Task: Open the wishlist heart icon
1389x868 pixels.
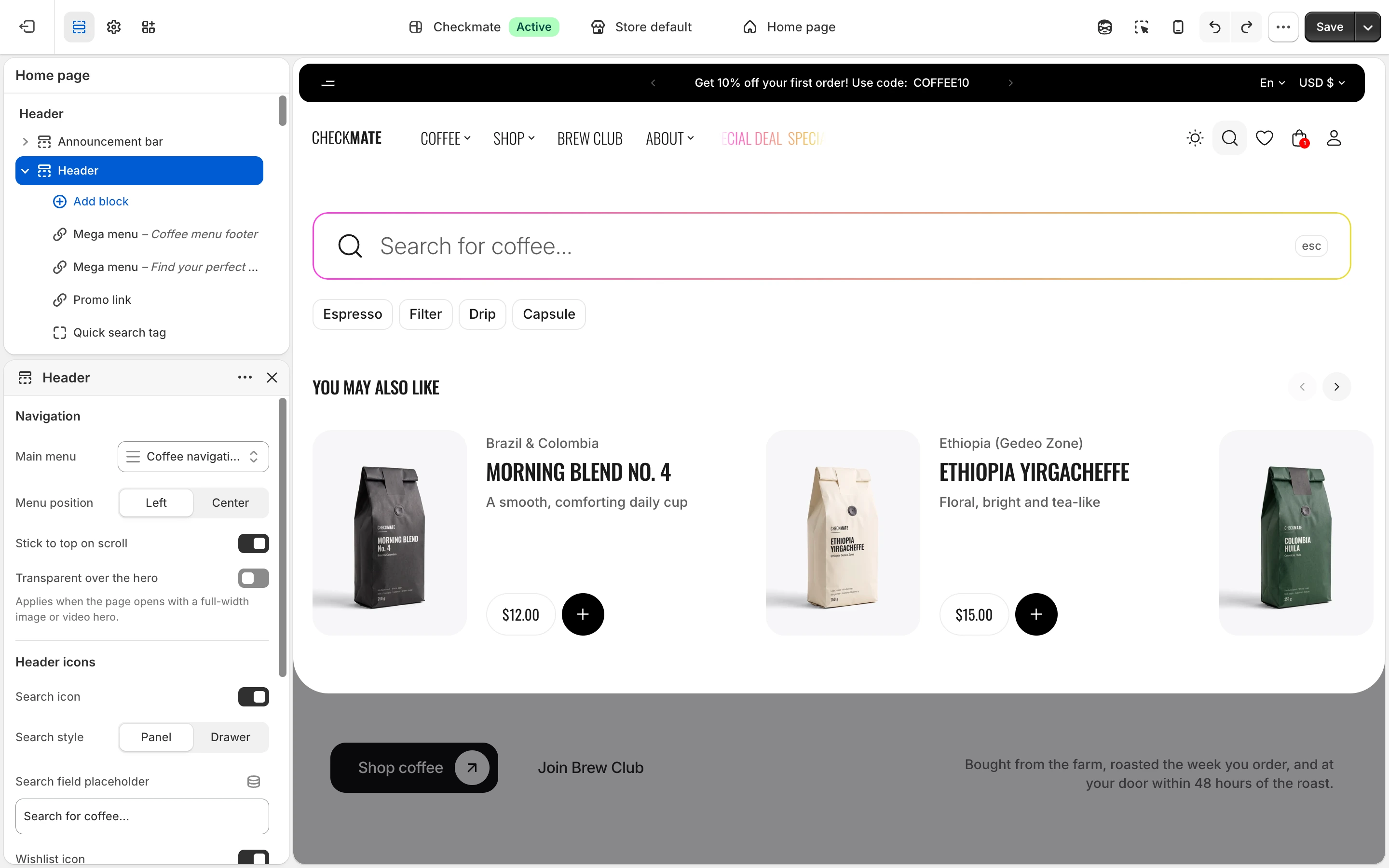Action: click(1265, 138)
